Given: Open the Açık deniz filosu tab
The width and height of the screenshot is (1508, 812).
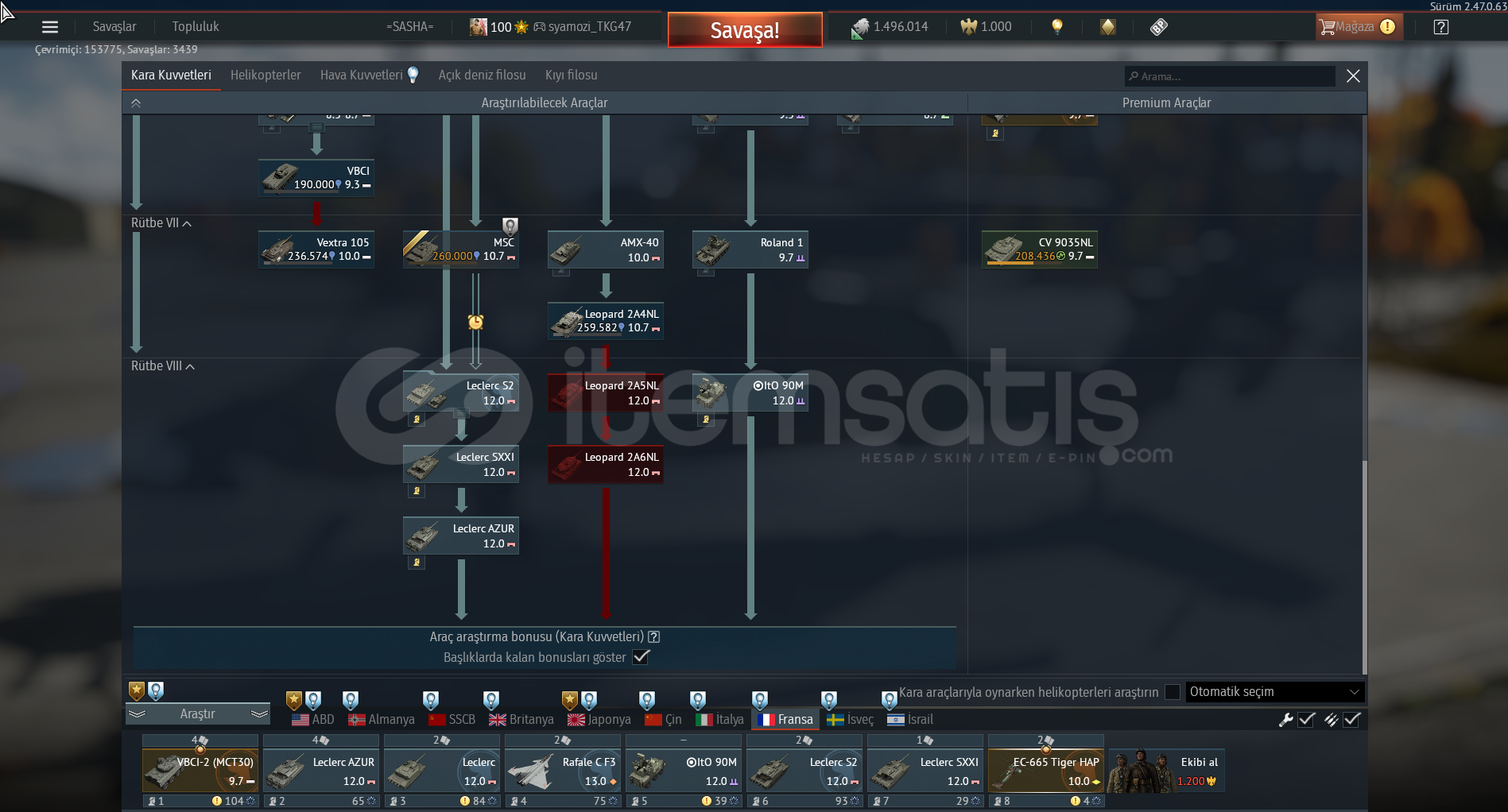Looking at the screenshot, I should [482, 75].
